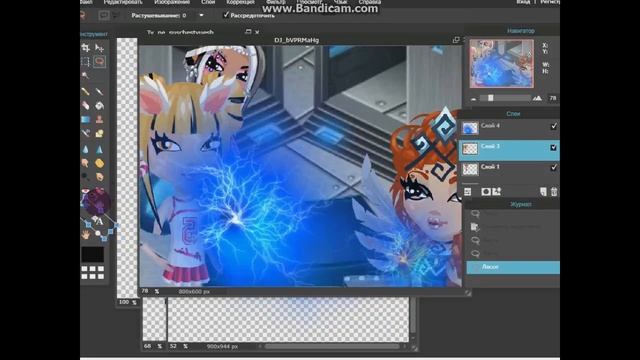This screenshot has width=640, height=360.
Task: Select the Лассо entry in history
Action: 513,267
